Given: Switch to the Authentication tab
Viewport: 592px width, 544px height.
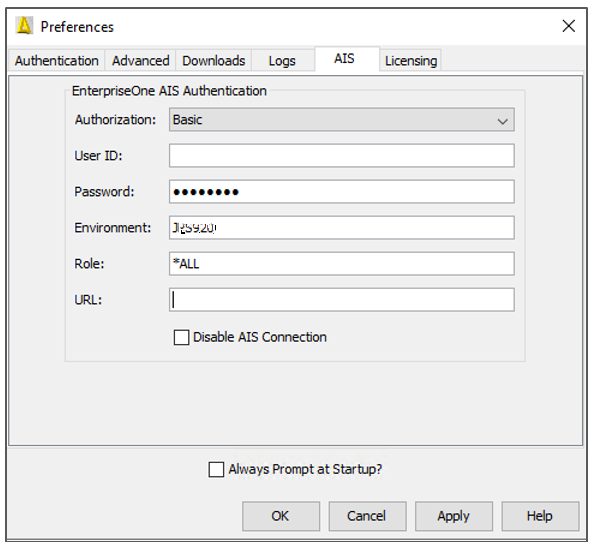Looking at the screenshot, I should pyautogui.click(x=57, y=60).
